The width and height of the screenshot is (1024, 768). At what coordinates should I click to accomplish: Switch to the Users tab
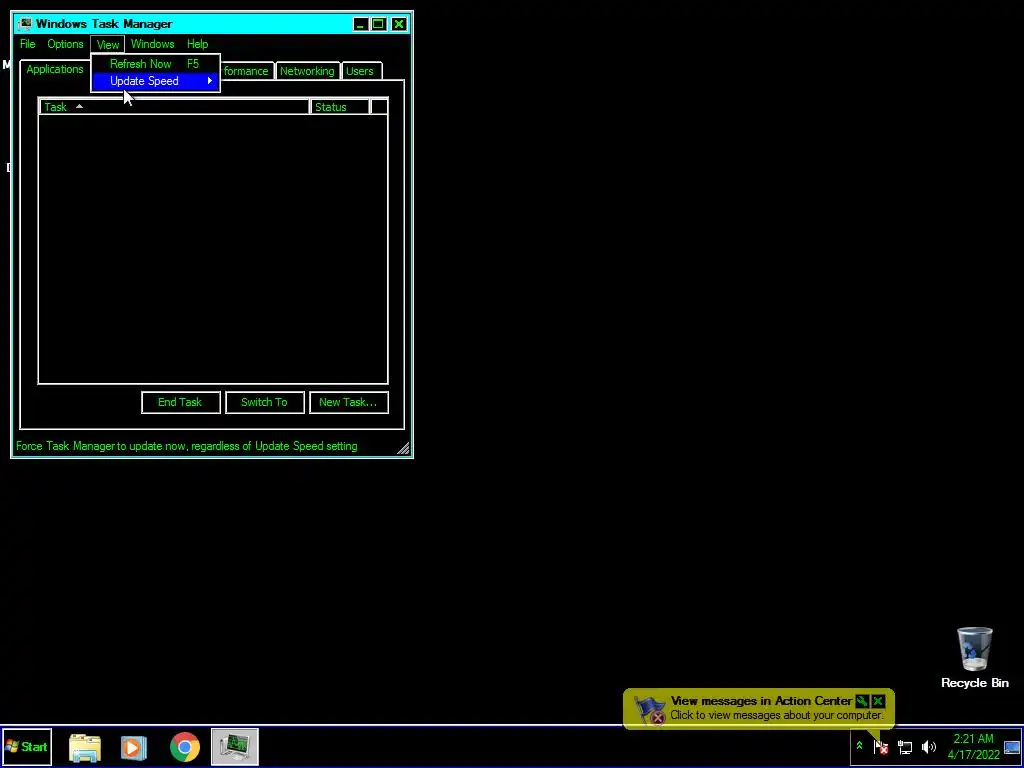click(359, 71)
